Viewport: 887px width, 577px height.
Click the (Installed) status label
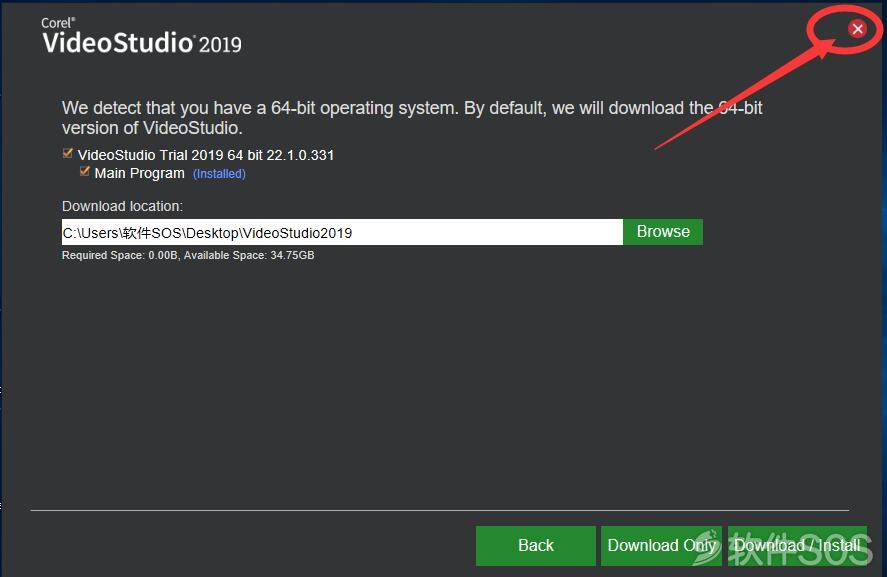(x=219, y=174)
